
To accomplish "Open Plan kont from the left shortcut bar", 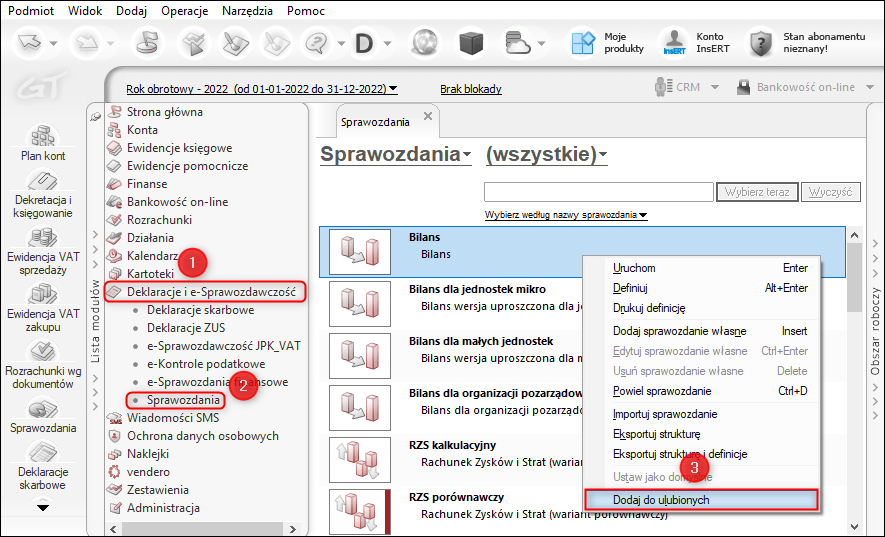I will coord(42,137).
